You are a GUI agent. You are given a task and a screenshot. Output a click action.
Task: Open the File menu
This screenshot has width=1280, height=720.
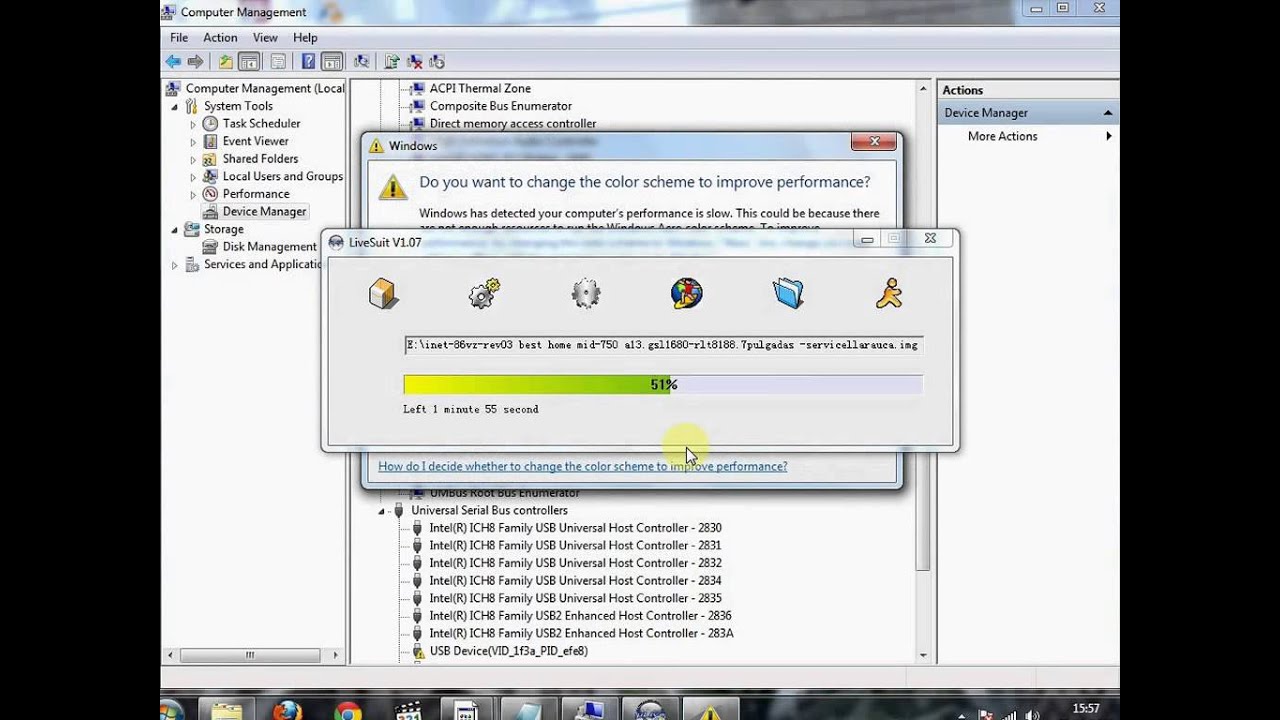tap(179, 37)
